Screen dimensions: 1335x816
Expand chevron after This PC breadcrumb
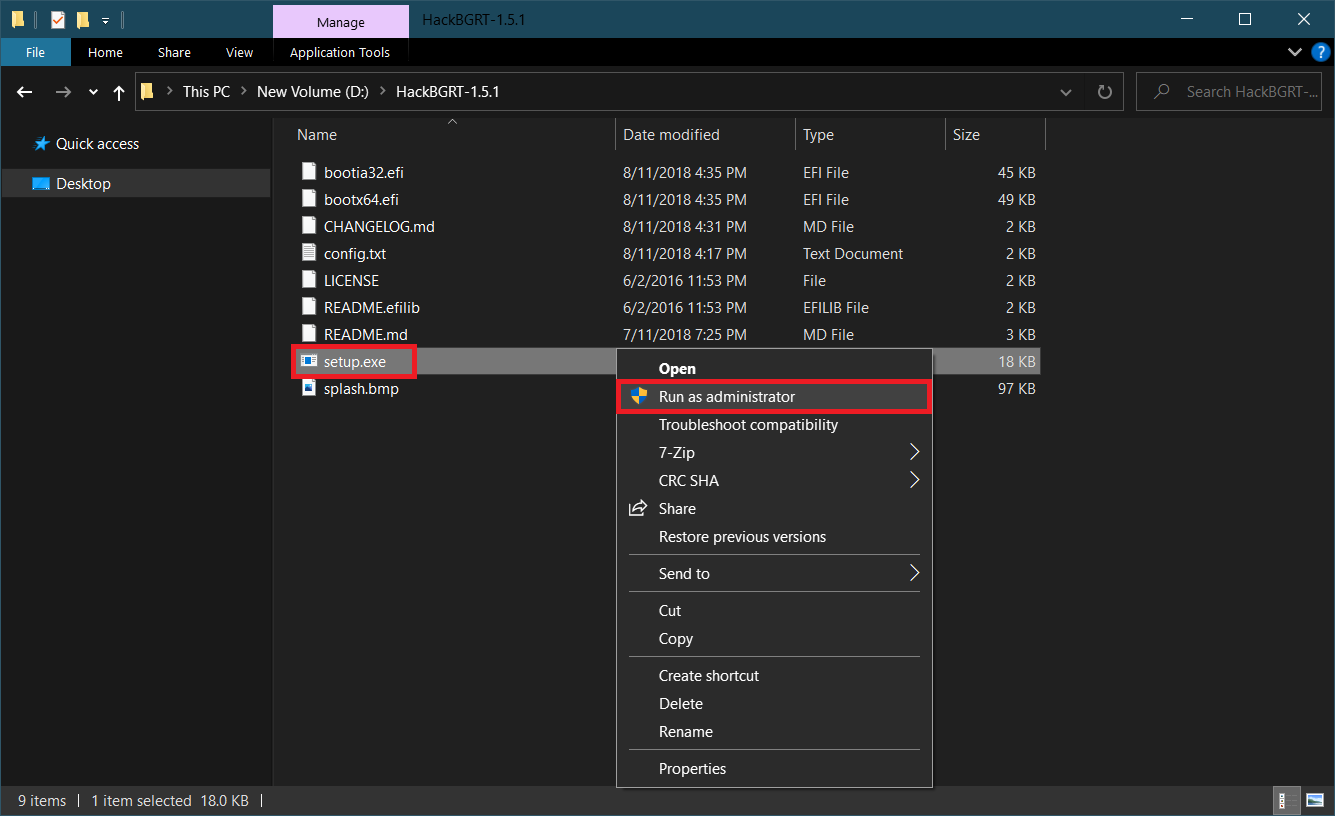coord(244,92)
